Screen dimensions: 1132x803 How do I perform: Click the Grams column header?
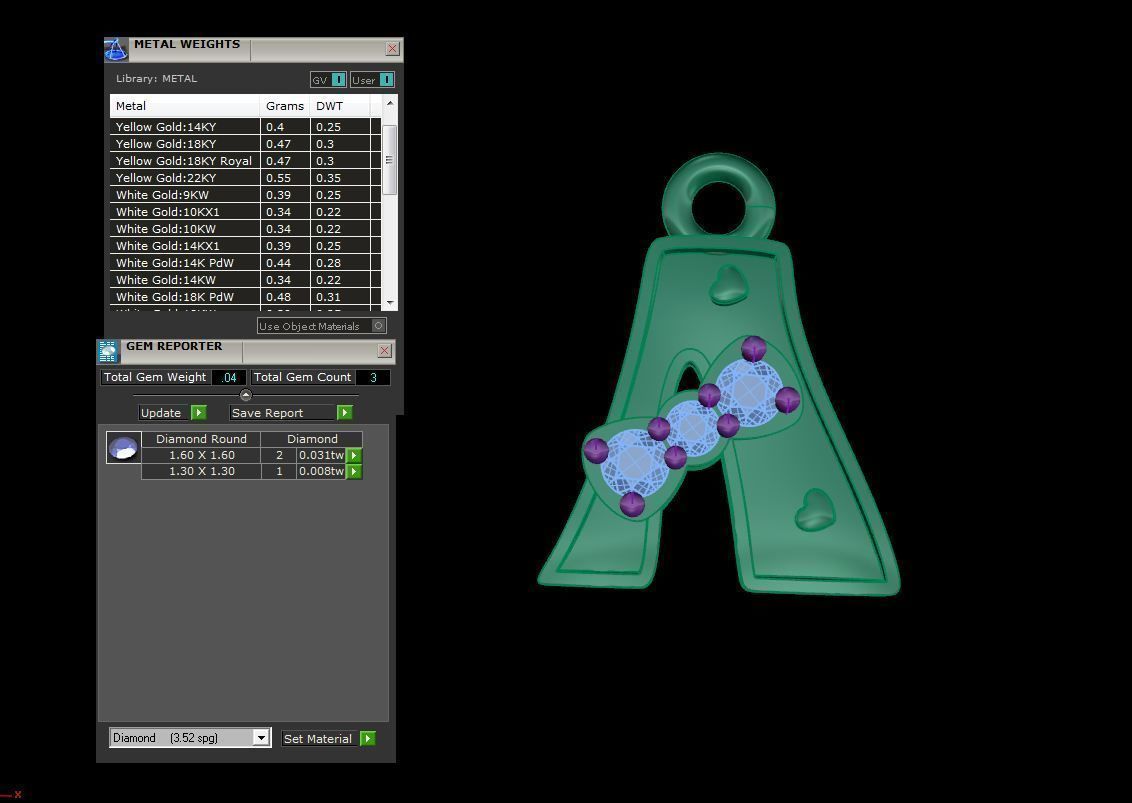[285, 105]
